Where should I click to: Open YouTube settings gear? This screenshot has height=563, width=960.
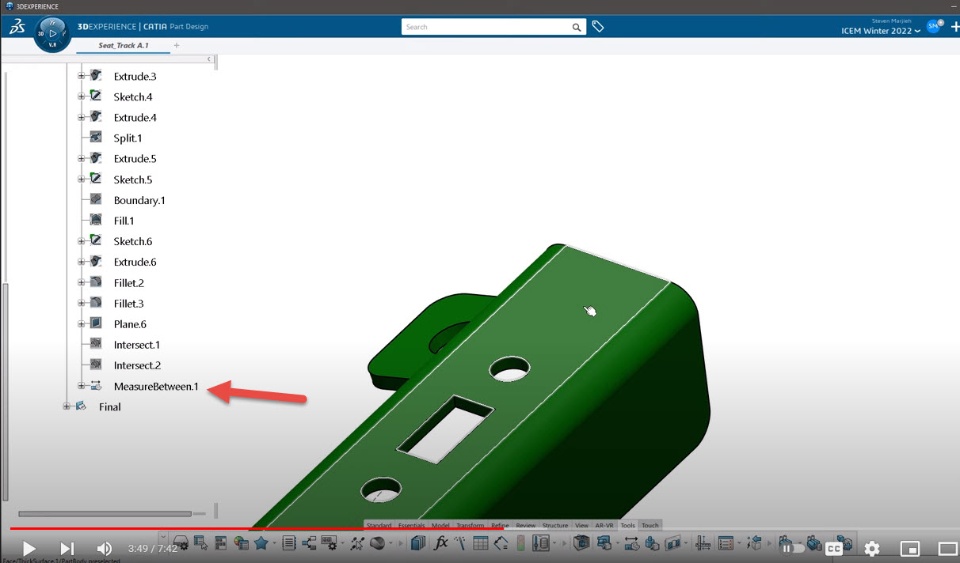tap(871, 548)
